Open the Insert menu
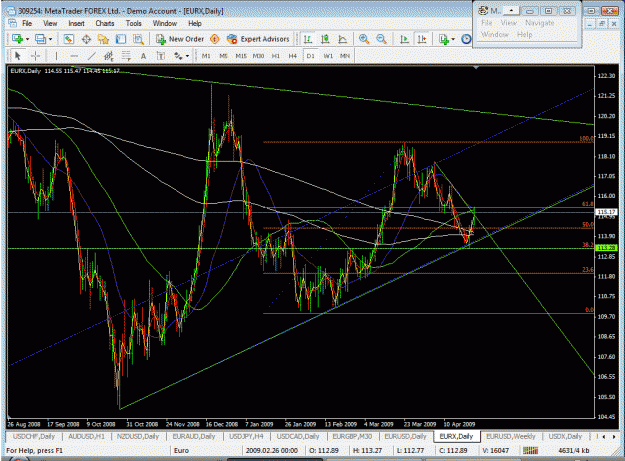The width and height of the screenshot is (625, 461). (x=76, y=24)
